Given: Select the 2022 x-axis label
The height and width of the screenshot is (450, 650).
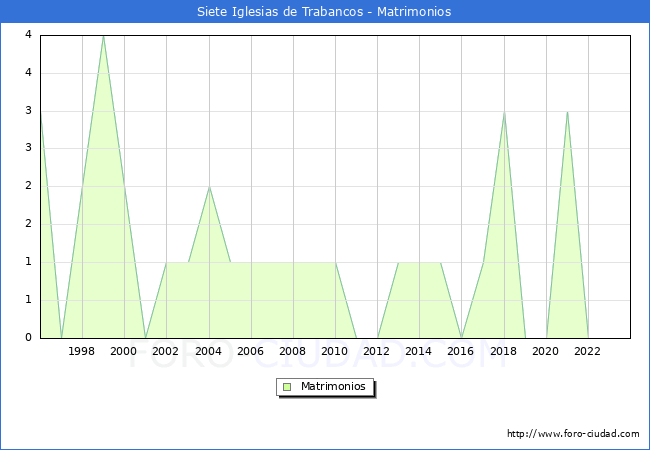Looking at the screenshot, I should (x=588, y=351).
